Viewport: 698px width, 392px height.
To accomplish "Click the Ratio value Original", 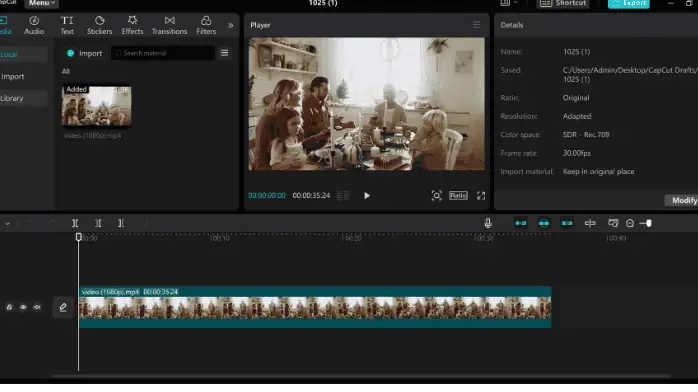I will pyautogui.click(x=576, y=98).
